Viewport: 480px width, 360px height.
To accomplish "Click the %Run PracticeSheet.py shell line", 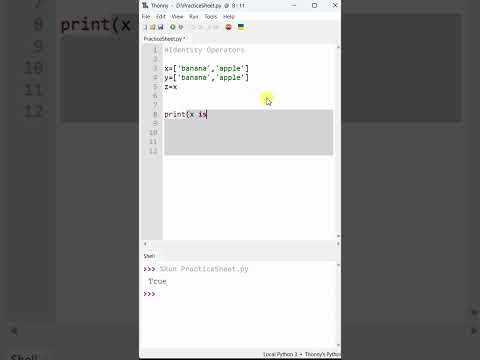I will (204, 269).
